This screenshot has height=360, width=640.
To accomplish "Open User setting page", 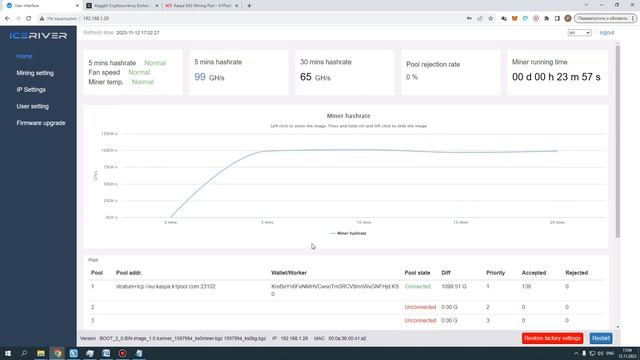I will (x=33, y=107).
